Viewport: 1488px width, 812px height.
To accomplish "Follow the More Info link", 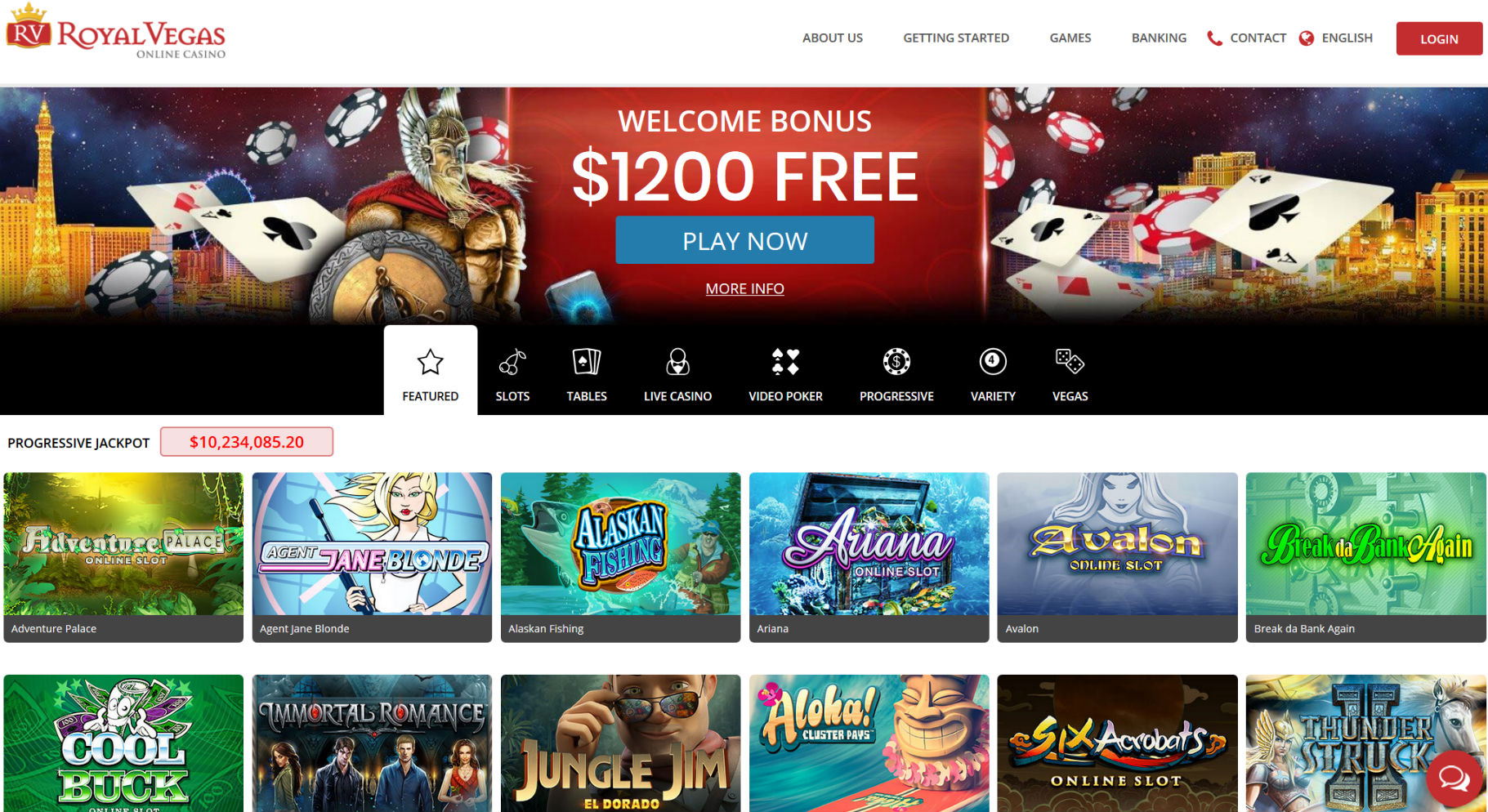I will [744, 288].
